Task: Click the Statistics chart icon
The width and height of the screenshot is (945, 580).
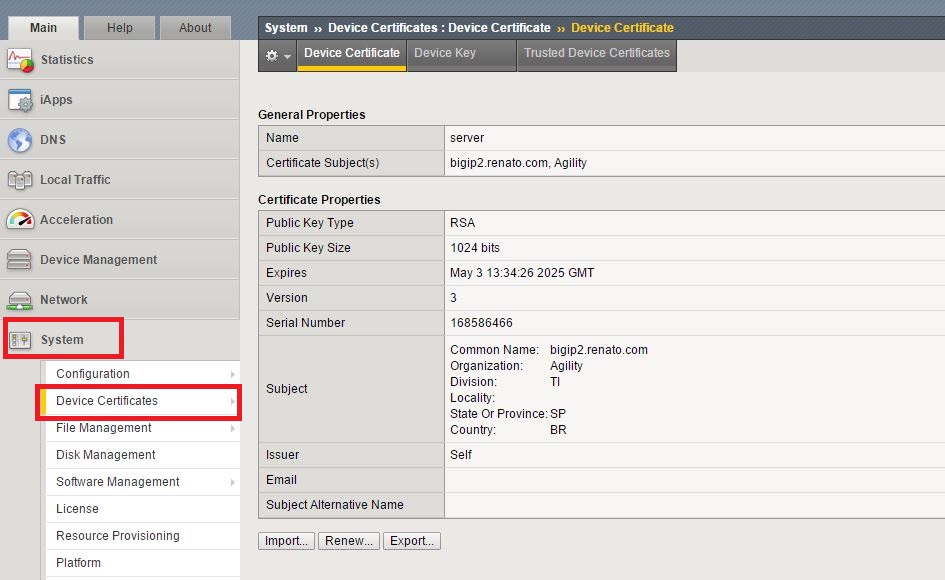Action: (x=20, y=60)
